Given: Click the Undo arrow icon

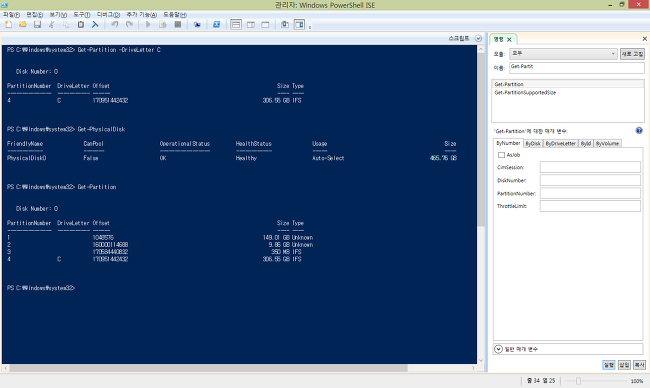Looking at the screenshot, I should point(114,24).
